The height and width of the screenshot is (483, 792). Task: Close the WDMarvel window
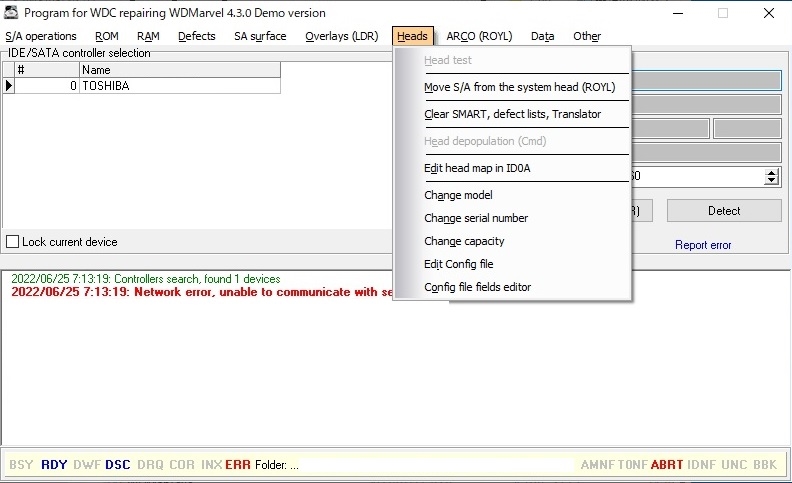click(769, 13)
